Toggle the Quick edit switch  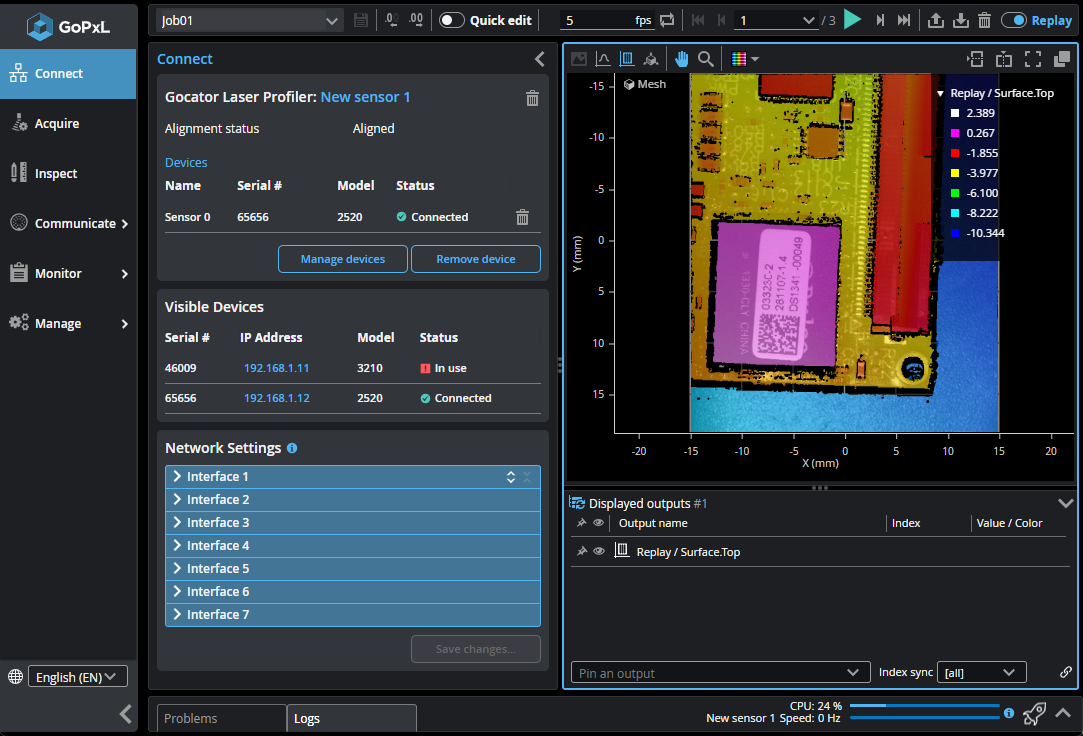click(452, 20)
